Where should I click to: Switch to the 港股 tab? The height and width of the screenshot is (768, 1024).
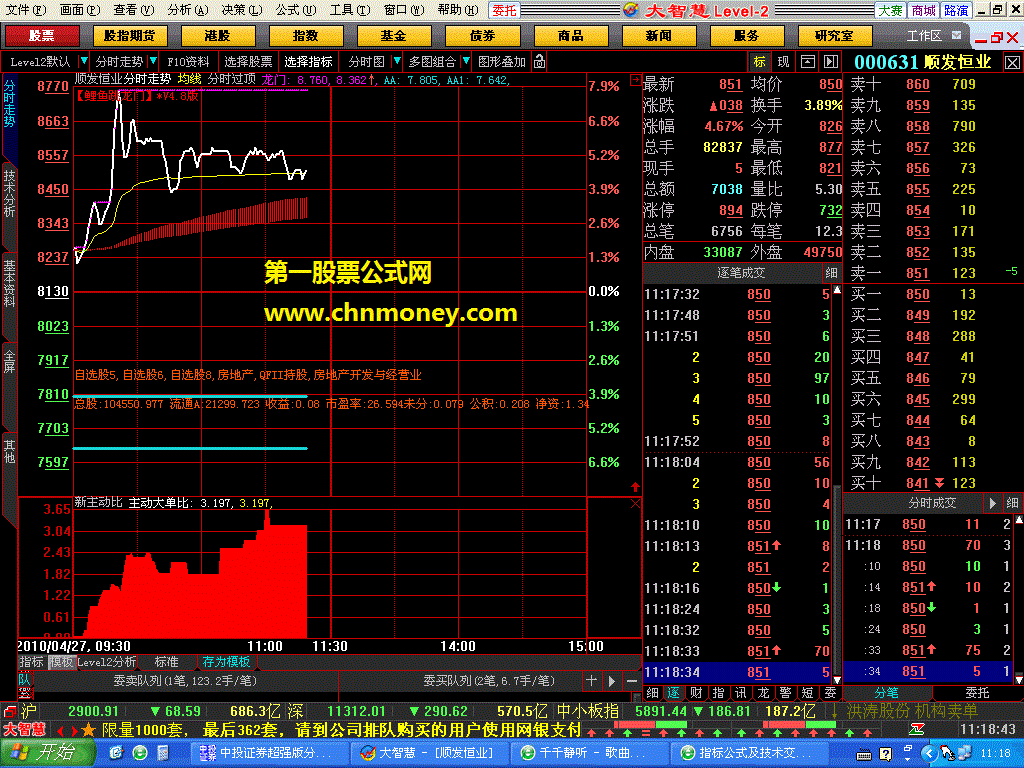point(217,36)
